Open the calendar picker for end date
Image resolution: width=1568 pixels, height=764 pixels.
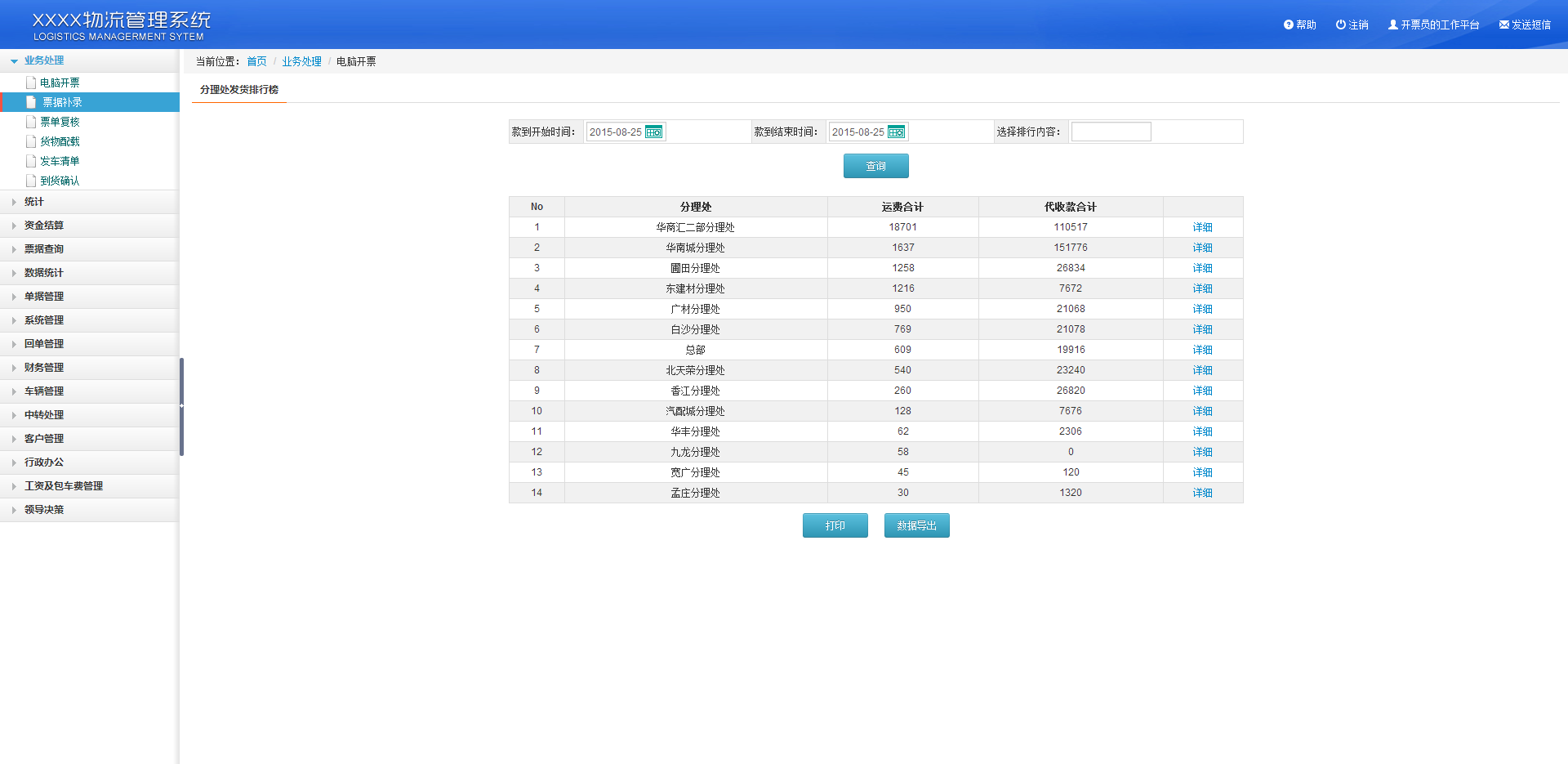(896, 132)
